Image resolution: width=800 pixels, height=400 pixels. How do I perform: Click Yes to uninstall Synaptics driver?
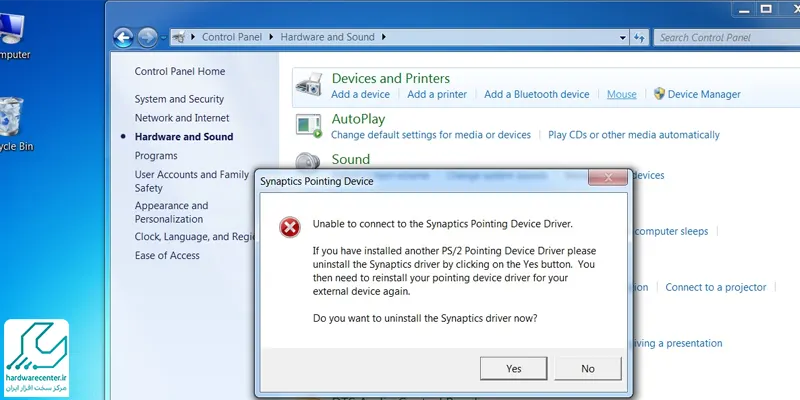513,368
